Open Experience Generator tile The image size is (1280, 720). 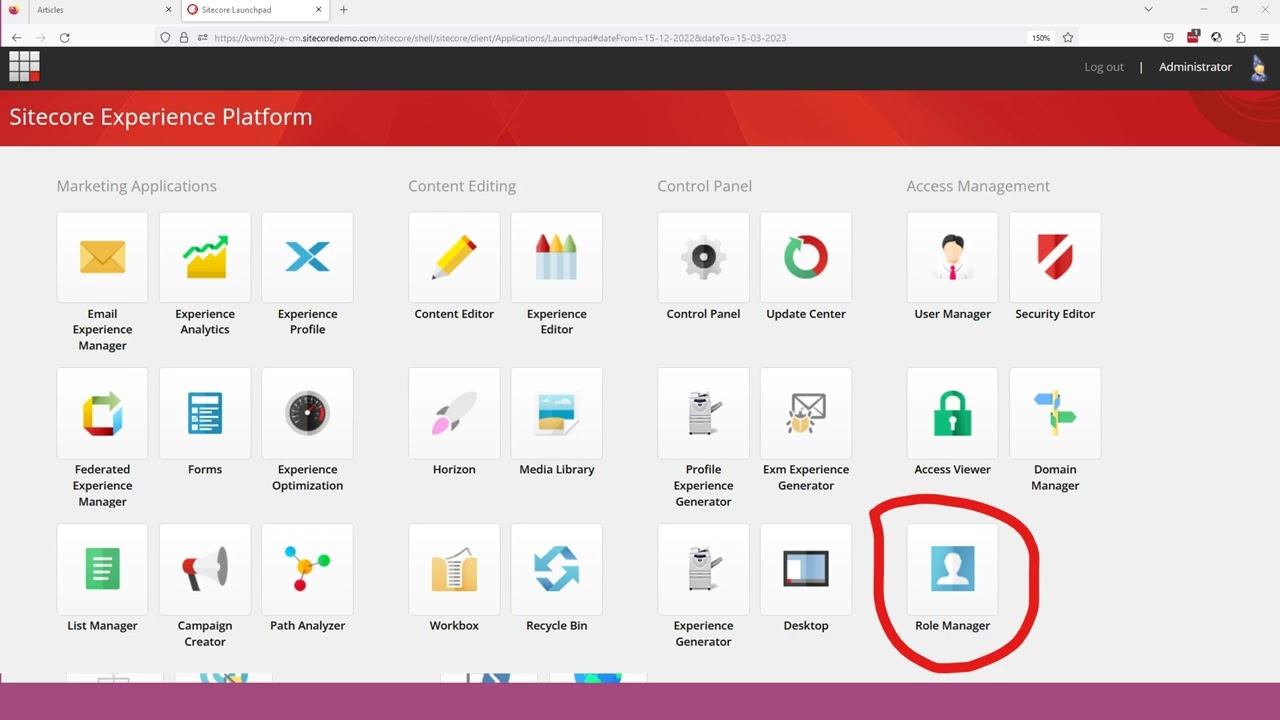click(x=703, y=569)
